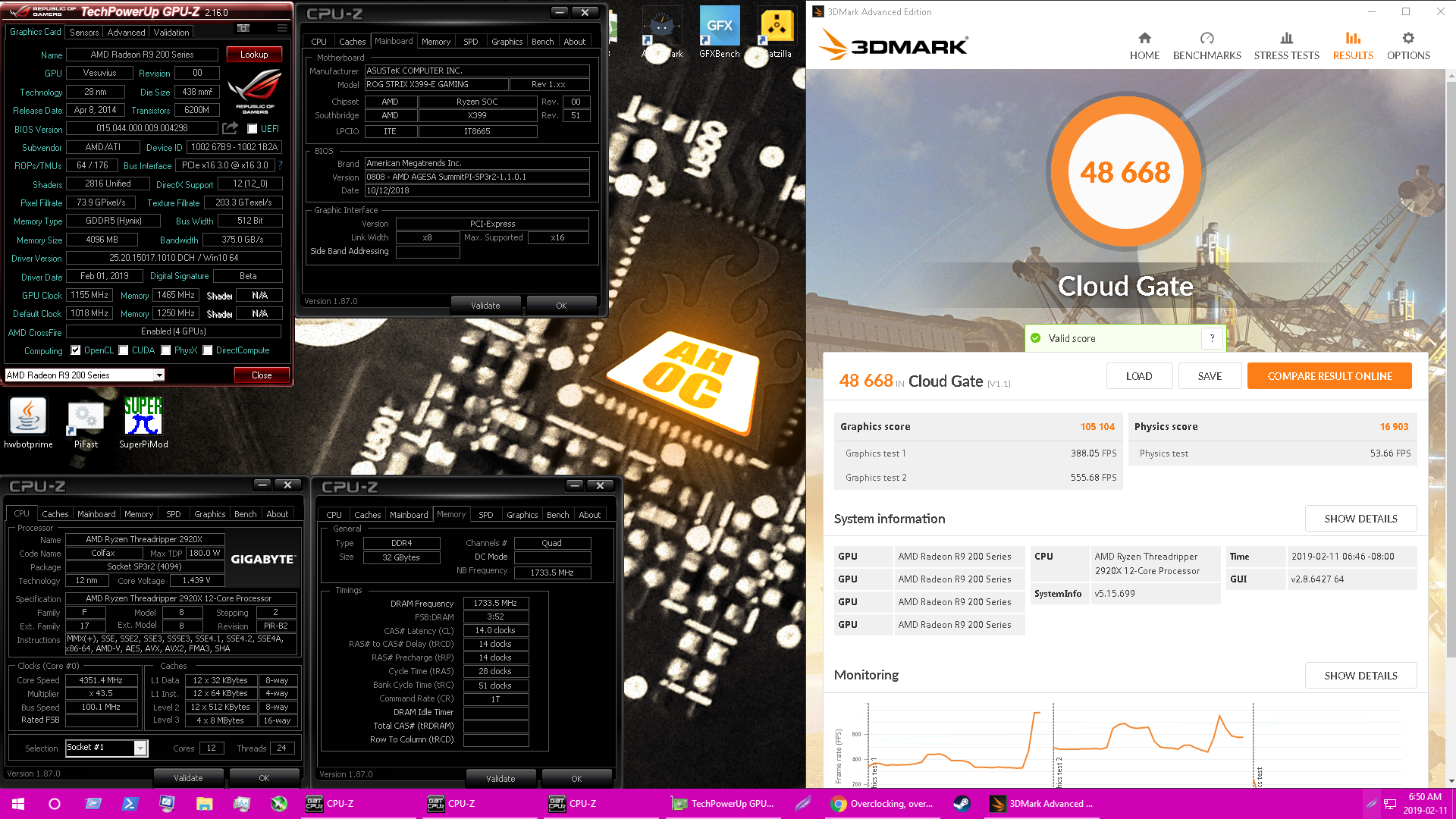
Task: Go to 3DMark HOME
Action: click(1144, 46)
